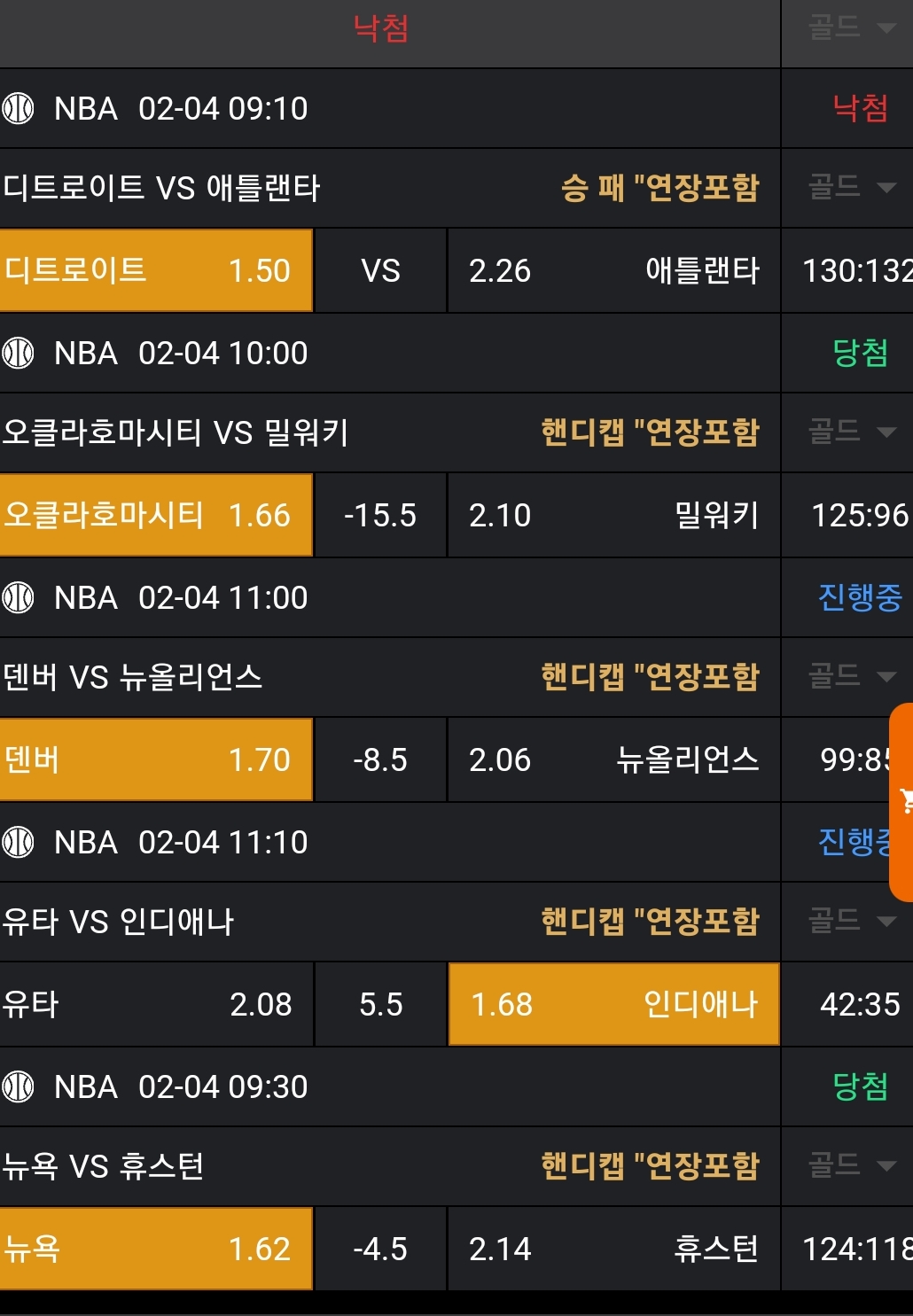Image resolution: width=913 pixels, height=1316 pixels.
Task: Click basketball icon for 11:00 NBA game
Action: tap(18, 597)
